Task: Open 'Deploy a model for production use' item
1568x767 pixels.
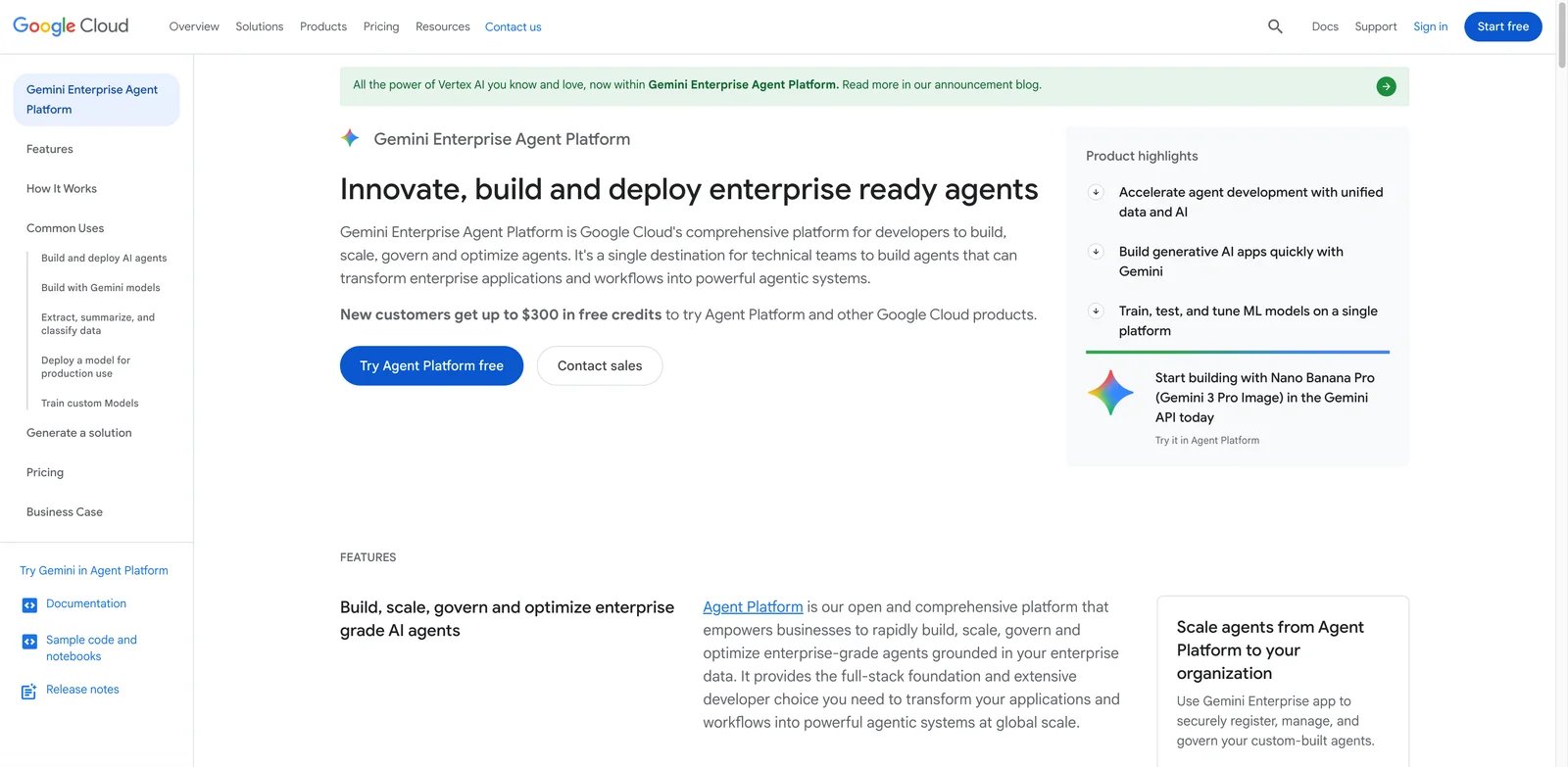Action: pyautogui.click(x=86, y=366)
